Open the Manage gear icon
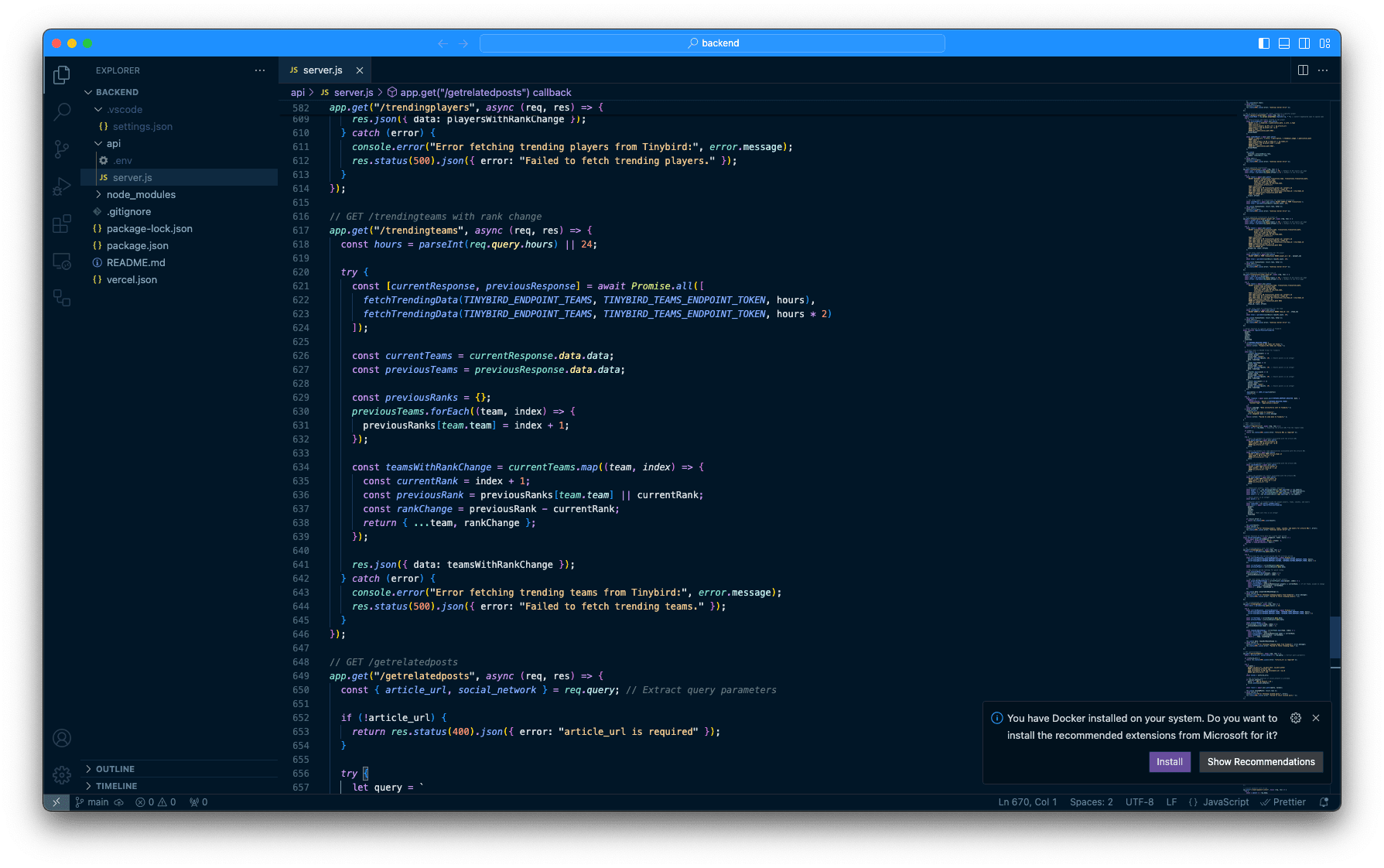1384x868 pixels. (62, 774)
